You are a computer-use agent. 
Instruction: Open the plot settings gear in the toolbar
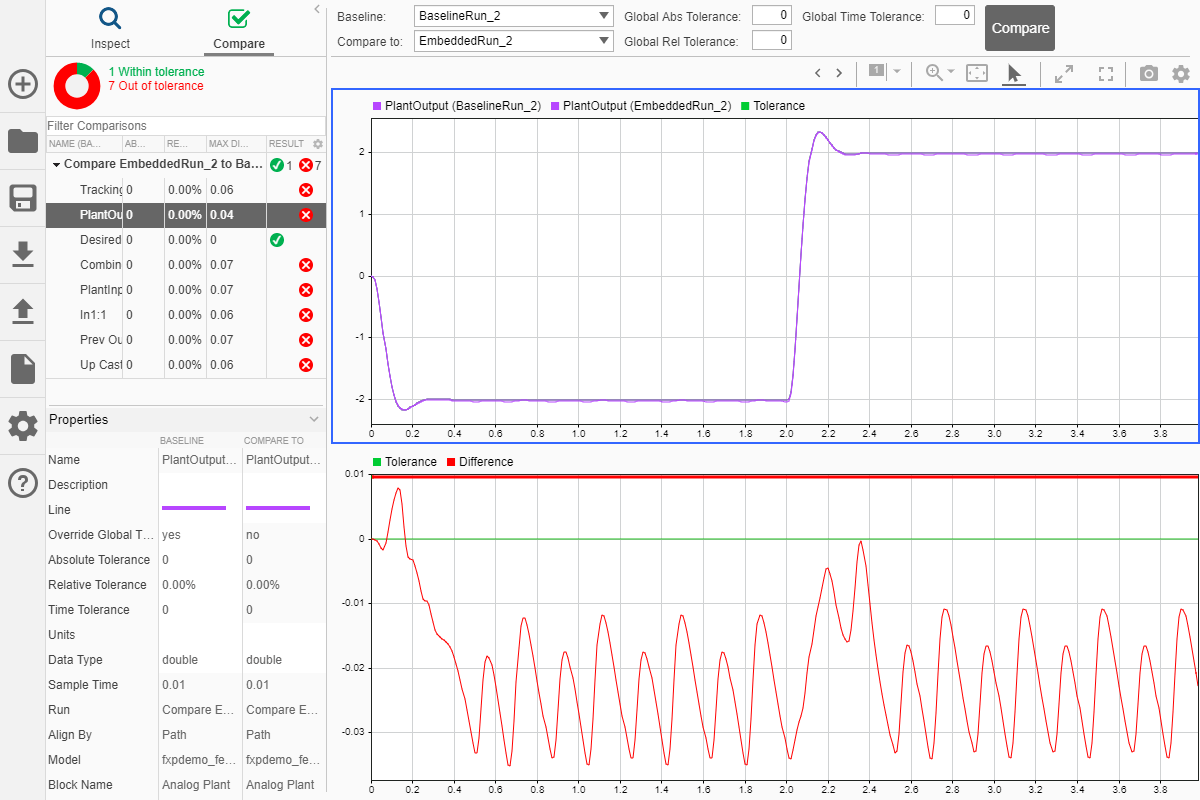pyautogui.click(x=1181, y=73)
